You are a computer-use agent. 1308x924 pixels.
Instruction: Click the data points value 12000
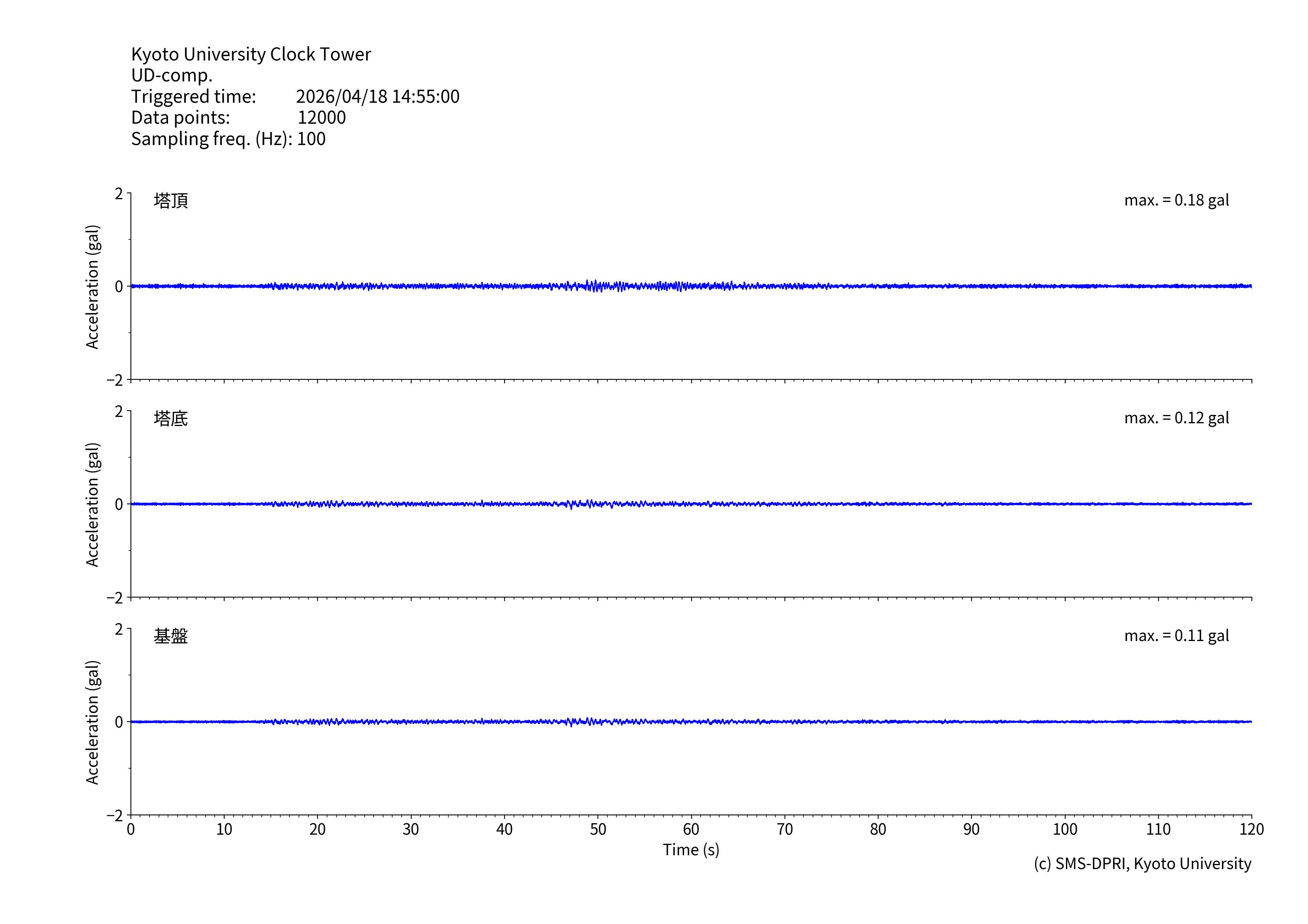pos(321,117)
